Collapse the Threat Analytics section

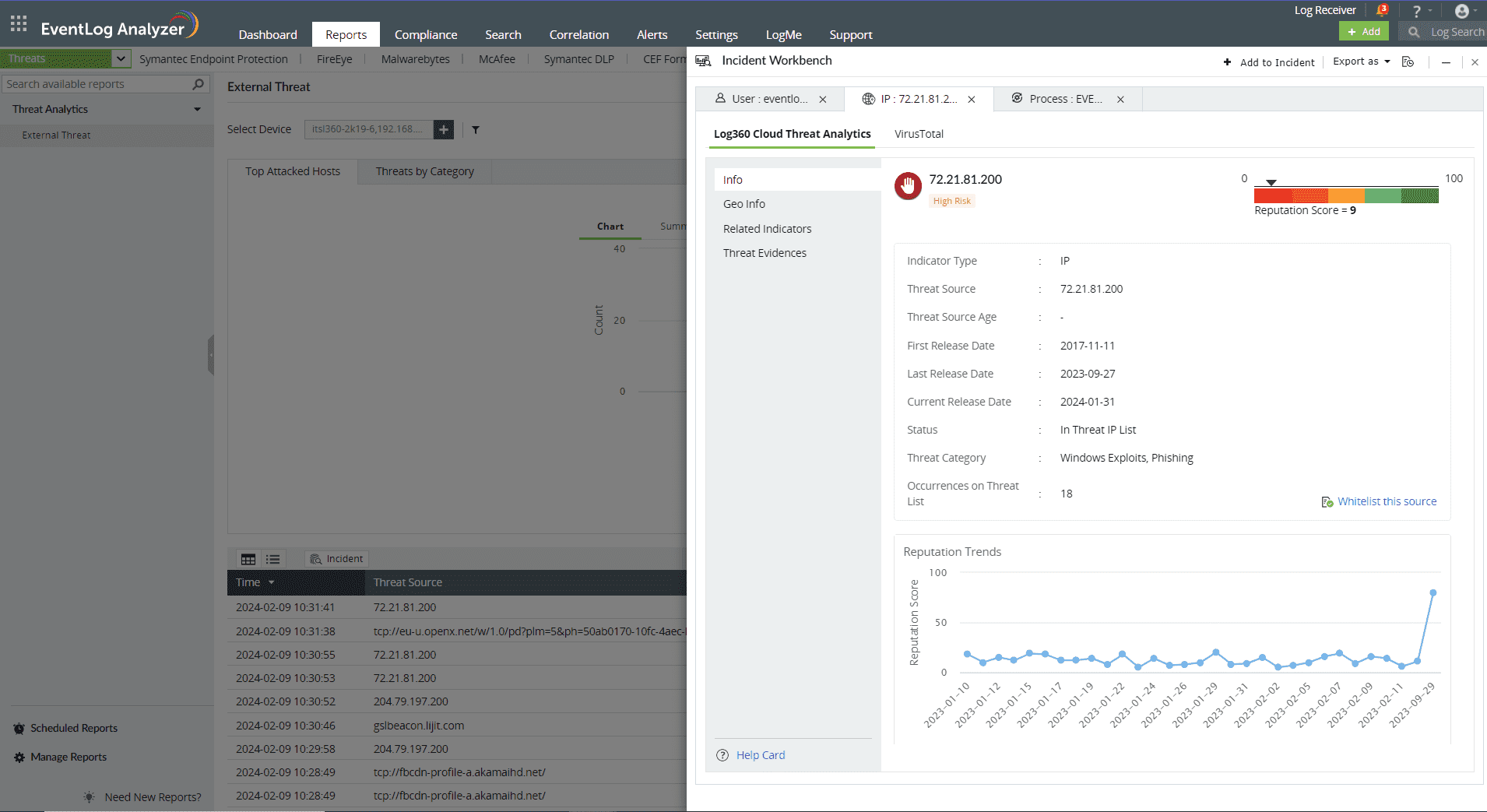tap(197, 109)
